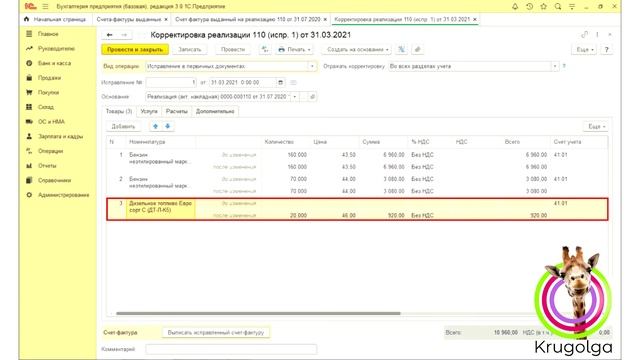The image size is (640, 360).
Task: Go to the home start page icon
Action: pos(27,19)
